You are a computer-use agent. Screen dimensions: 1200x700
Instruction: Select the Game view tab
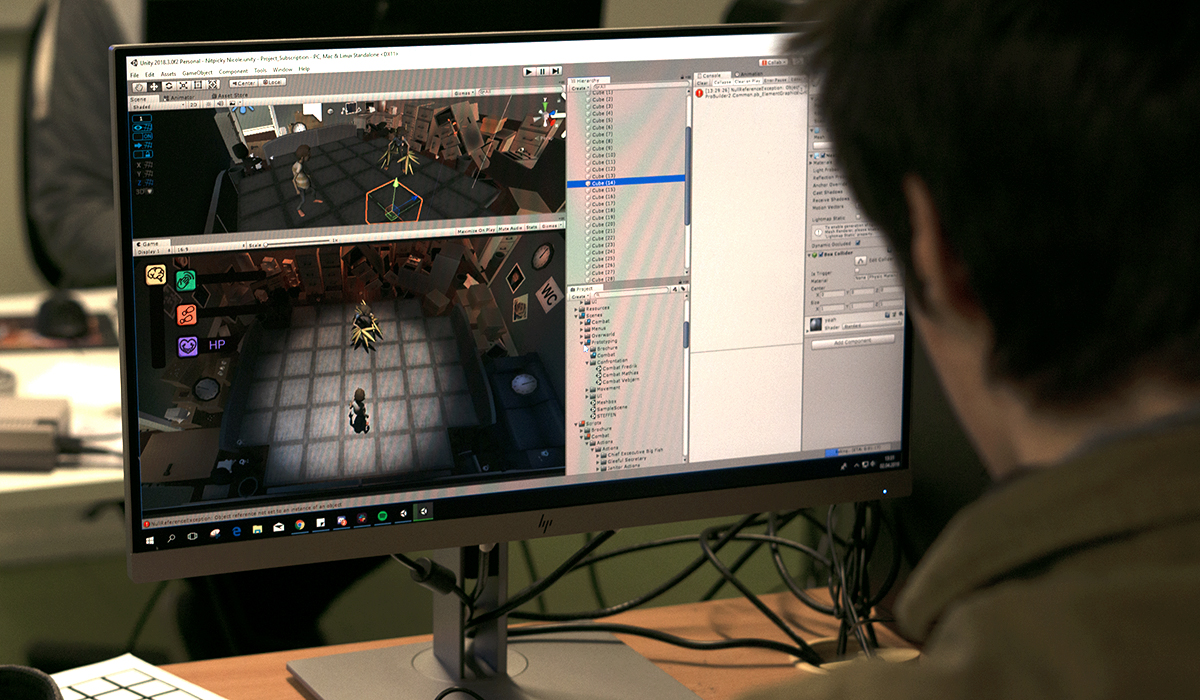tap(150, 244)
